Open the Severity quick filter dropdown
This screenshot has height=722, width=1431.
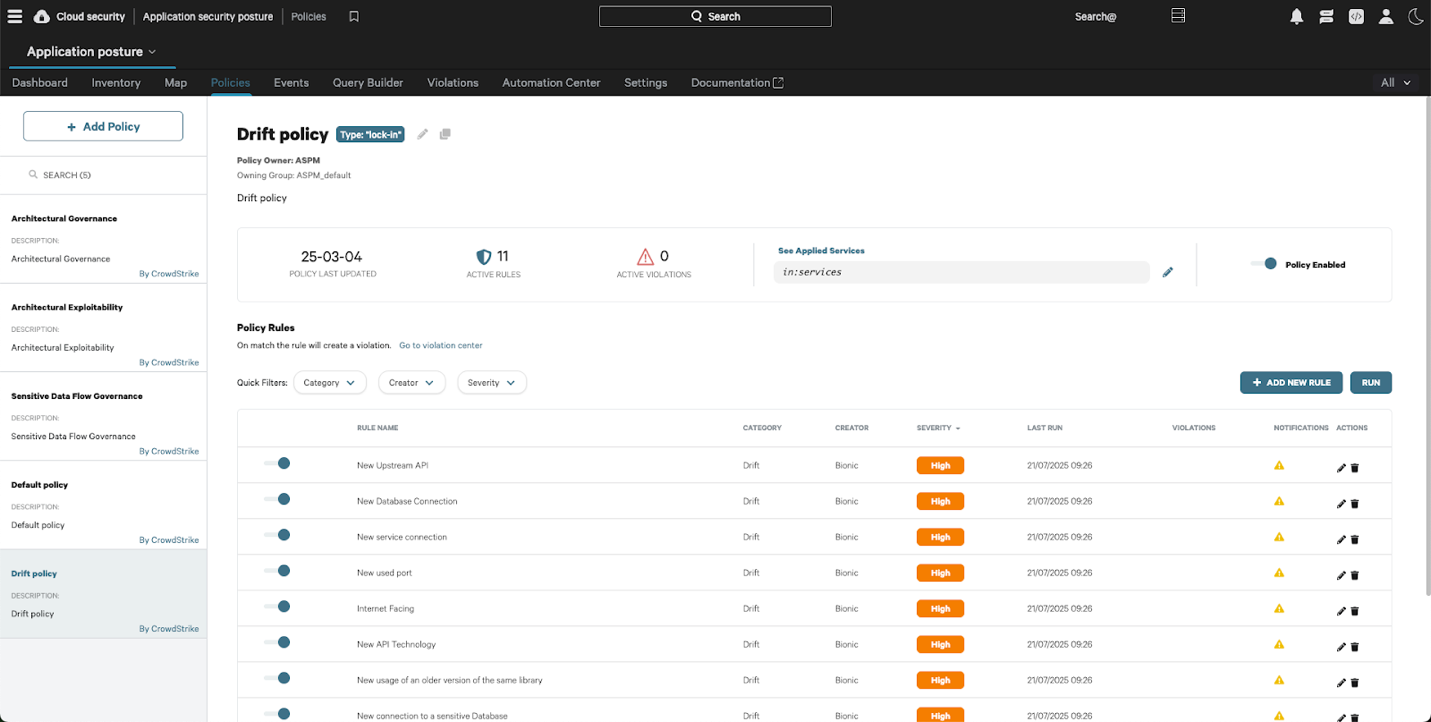pos(491,383)
